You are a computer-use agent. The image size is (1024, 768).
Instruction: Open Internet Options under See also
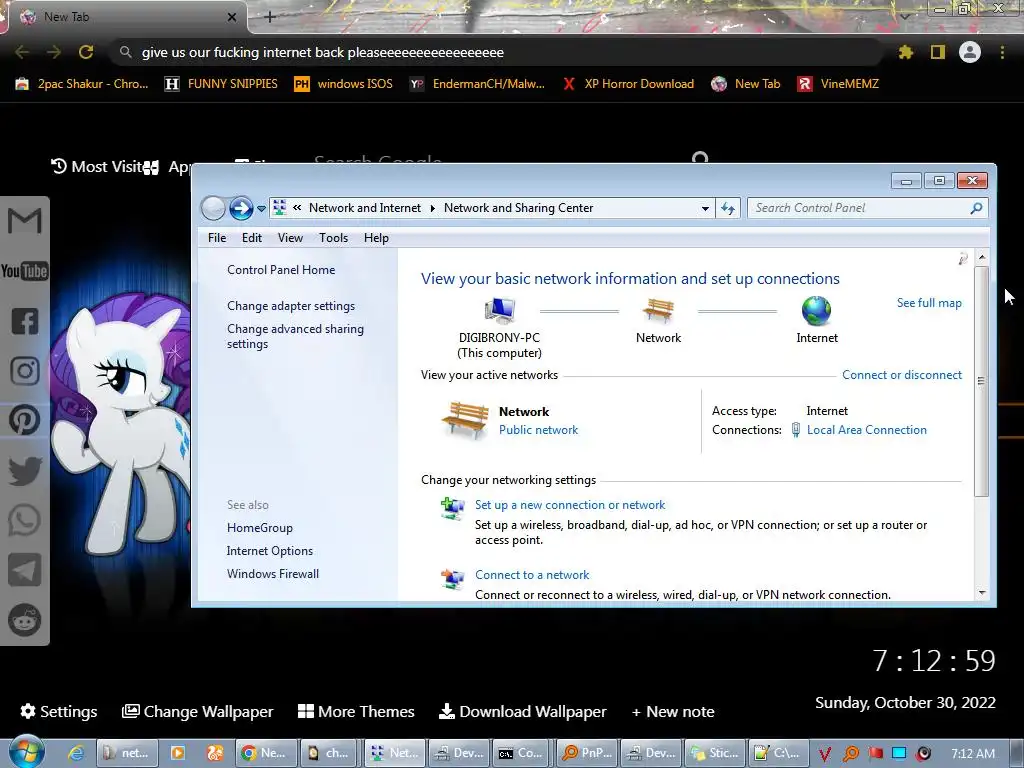270,551
